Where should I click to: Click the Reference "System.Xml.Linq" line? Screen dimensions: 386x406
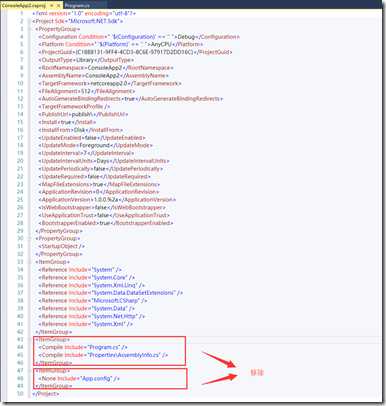[x=92, y=285]
